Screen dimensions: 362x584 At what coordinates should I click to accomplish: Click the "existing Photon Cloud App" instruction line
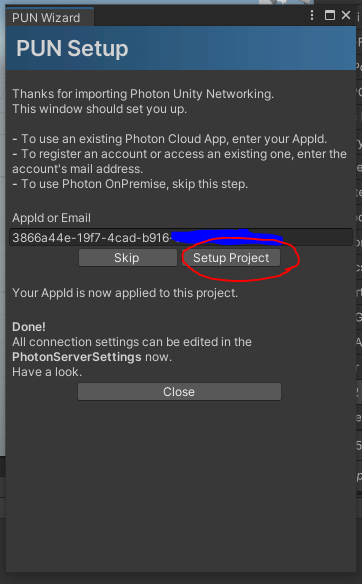169,139
